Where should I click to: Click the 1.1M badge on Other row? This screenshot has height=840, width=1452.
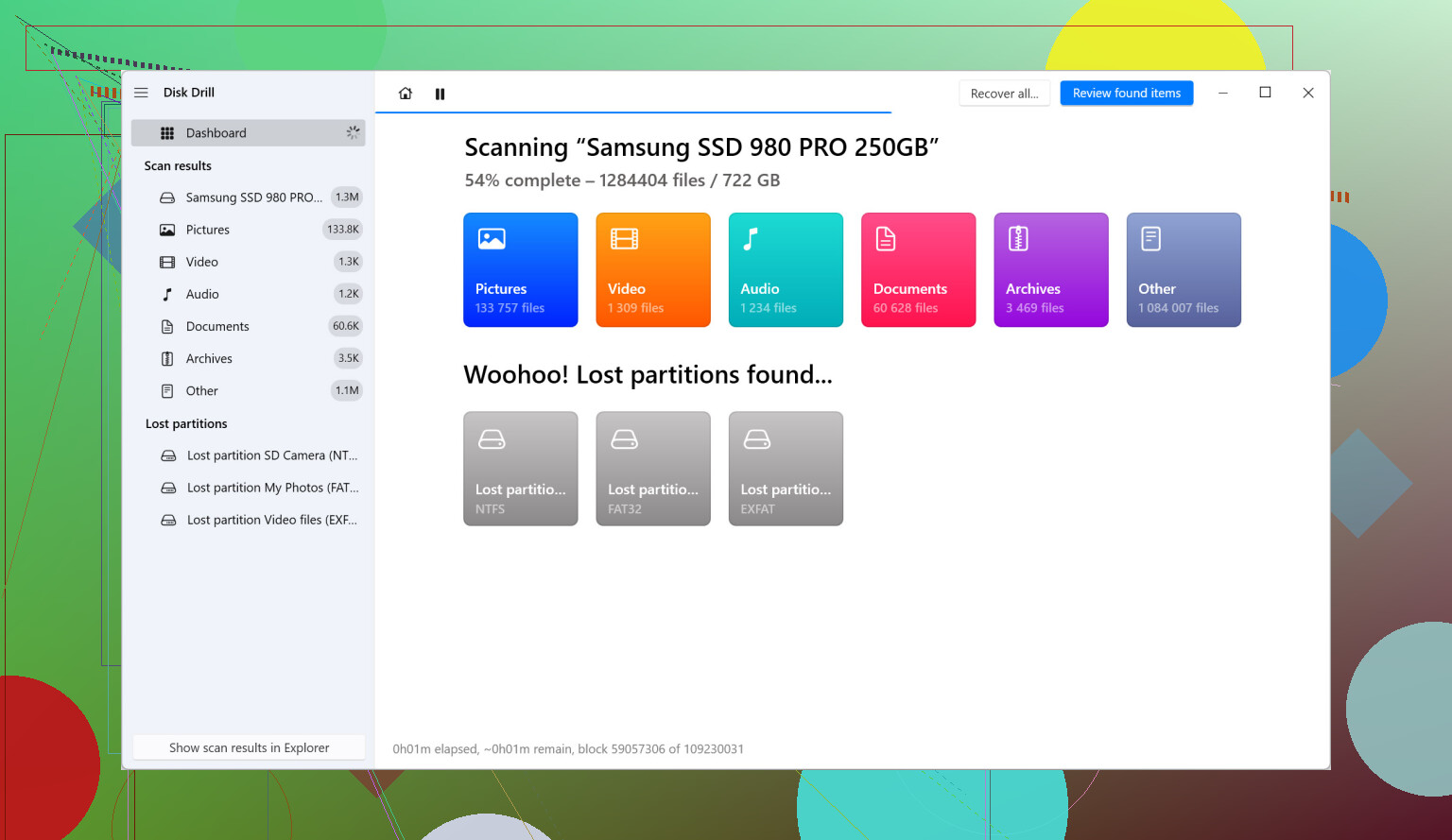click(x=347, y=390)
